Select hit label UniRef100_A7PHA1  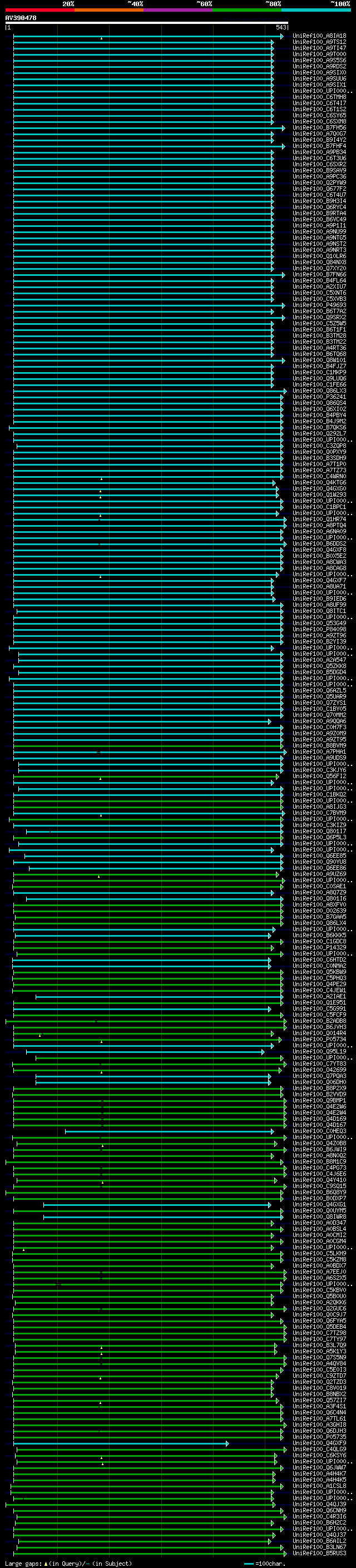click(x=319, y=752)
